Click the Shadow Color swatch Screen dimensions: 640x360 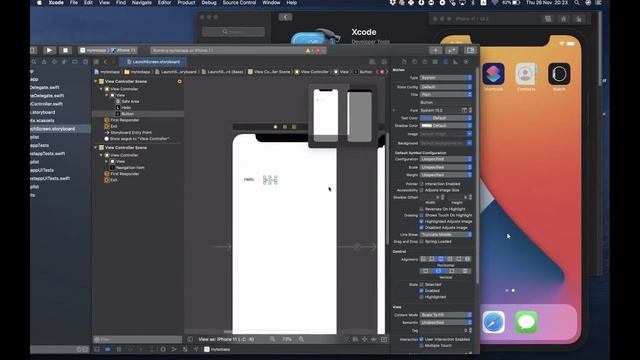427,126
